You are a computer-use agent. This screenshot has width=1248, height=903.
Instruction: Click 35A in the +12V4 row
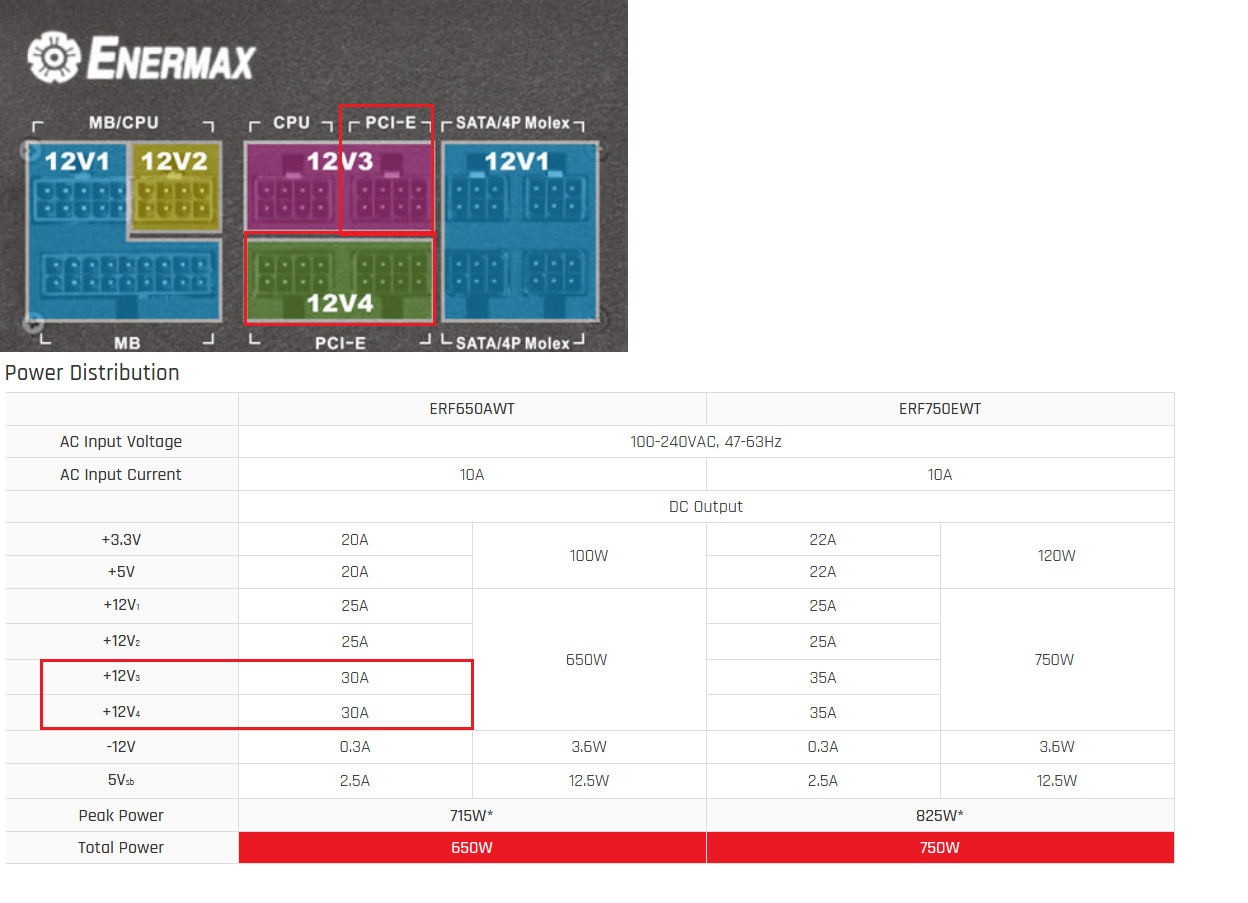(x=823, y=713)
